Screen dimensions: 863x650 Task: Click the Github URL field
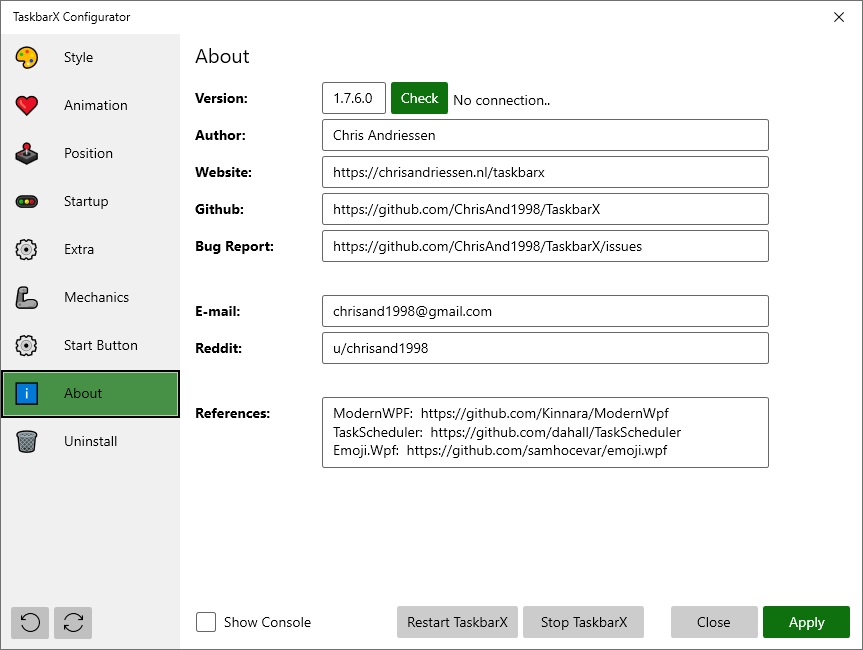[545, 209]
